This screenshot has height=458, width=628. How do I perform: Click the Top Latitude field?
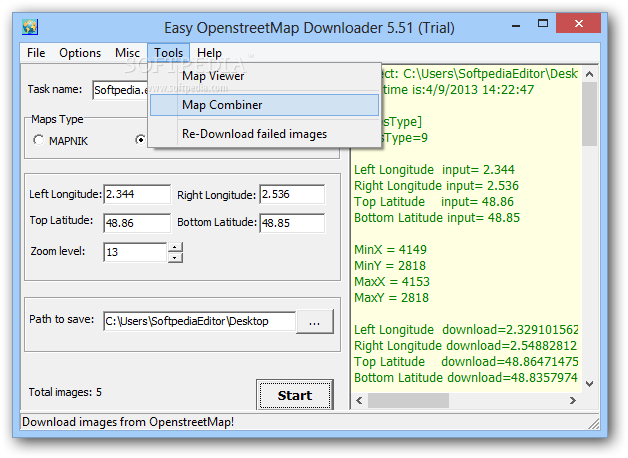pos(137,223)
